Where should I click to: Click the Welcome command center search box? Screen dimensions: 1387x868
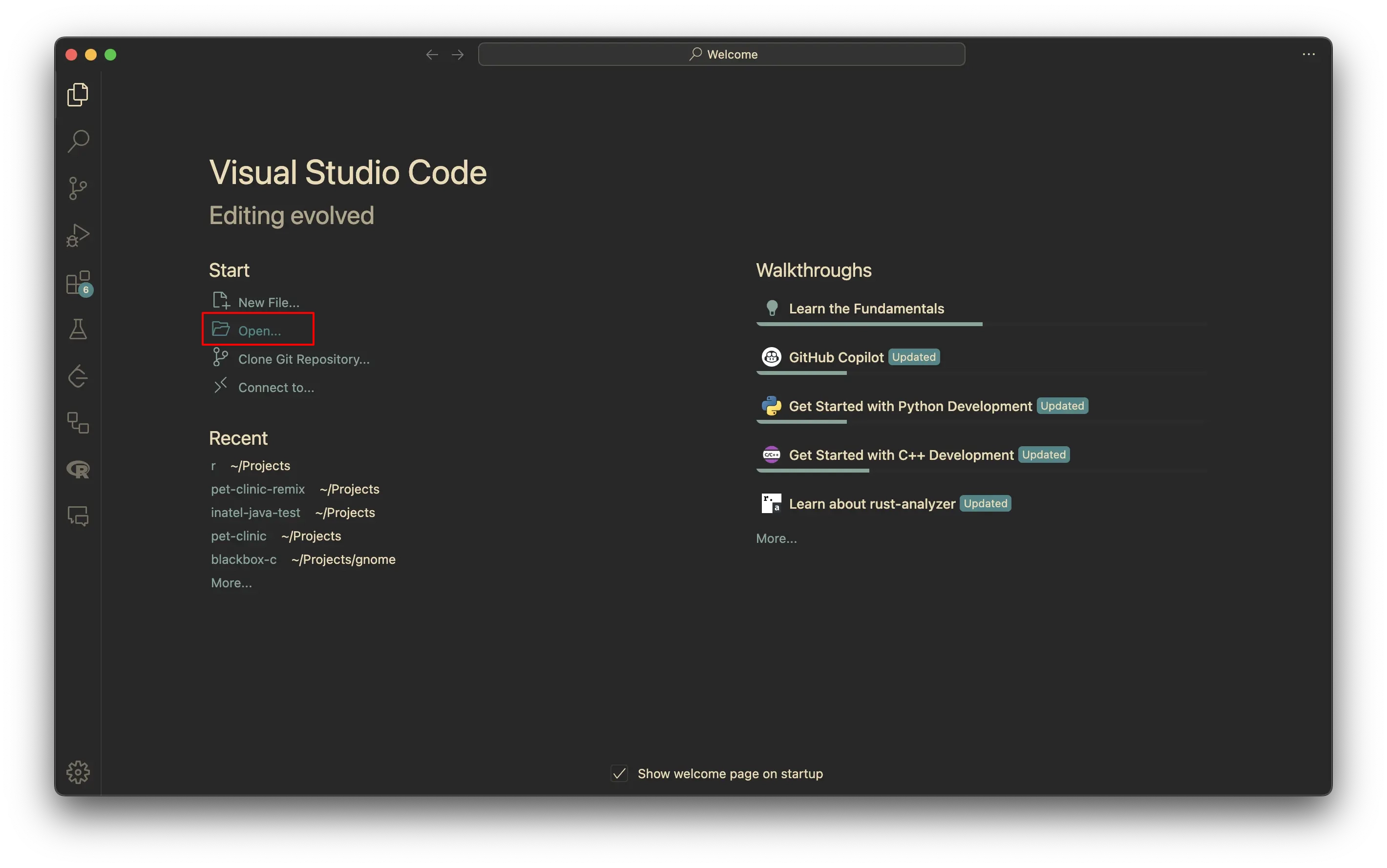coord(721,55)
